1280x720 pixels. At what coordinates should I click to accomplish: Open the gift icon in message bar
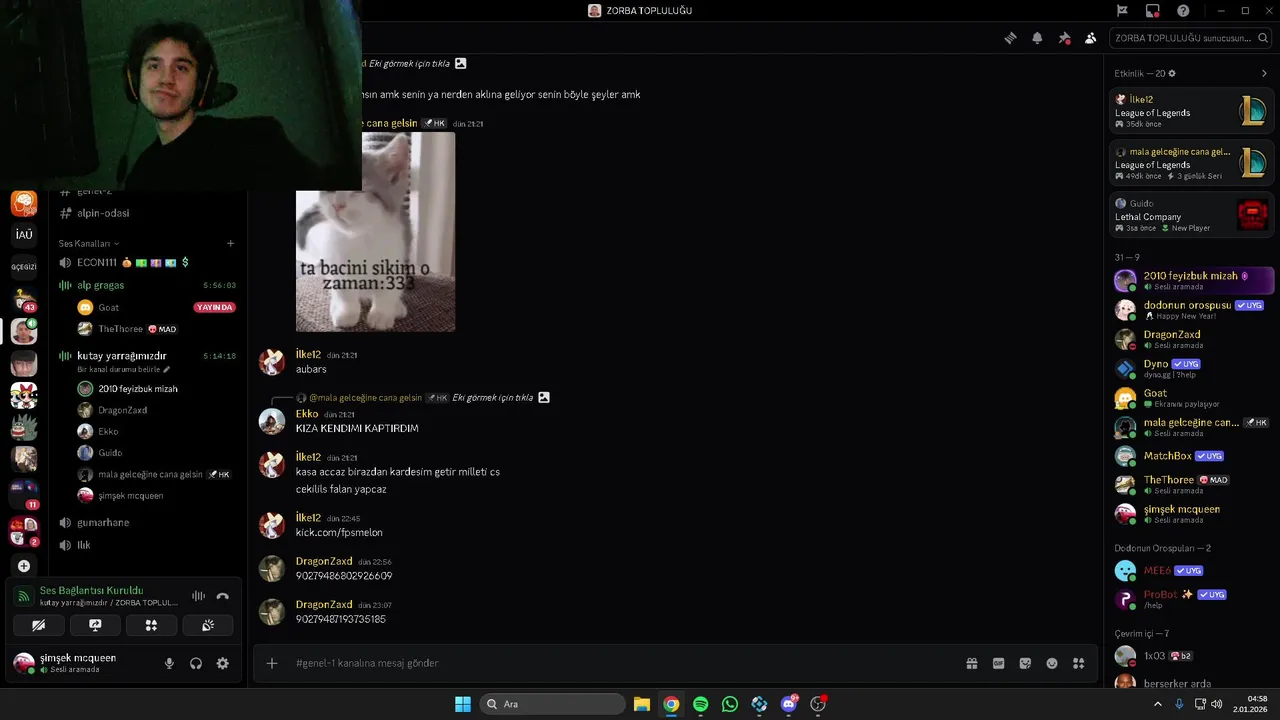(971, 663)
